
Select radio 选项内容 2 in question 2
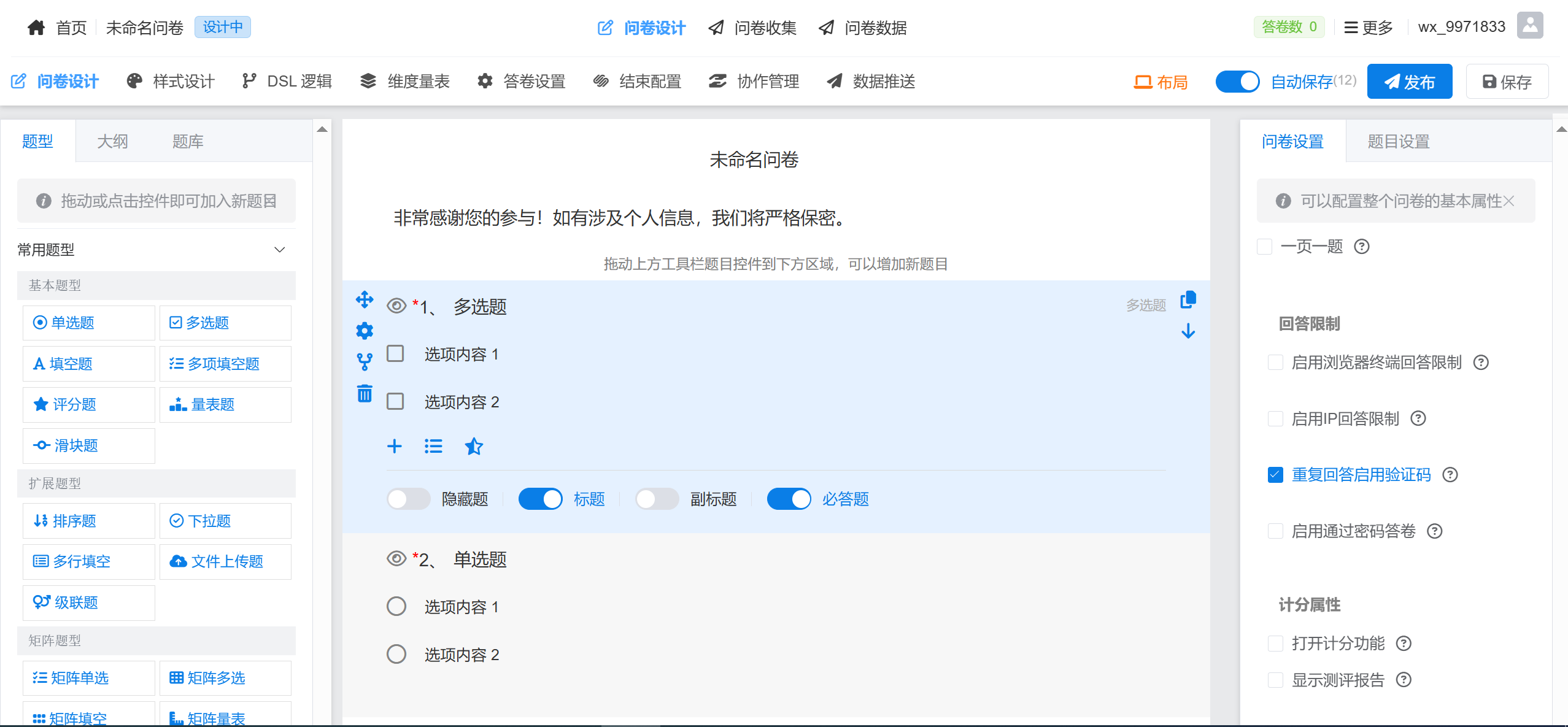pos(396,654)
